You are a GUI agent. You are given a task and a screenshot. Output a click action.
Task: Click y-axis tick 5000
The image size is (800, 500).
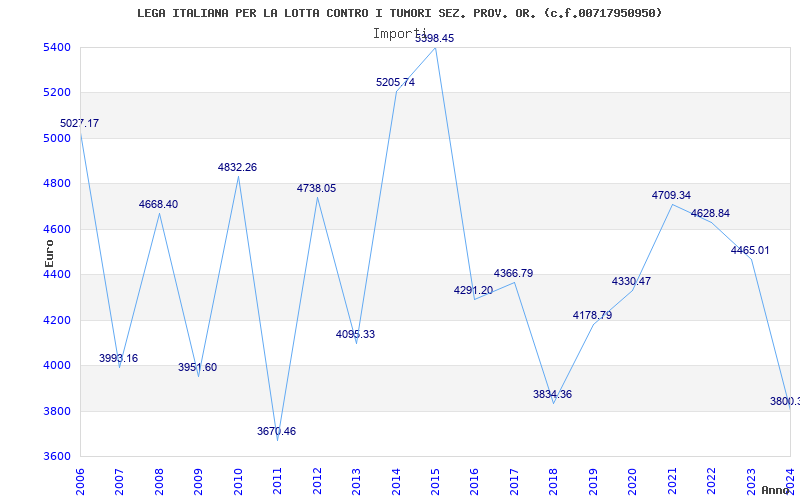click(56, 138)
